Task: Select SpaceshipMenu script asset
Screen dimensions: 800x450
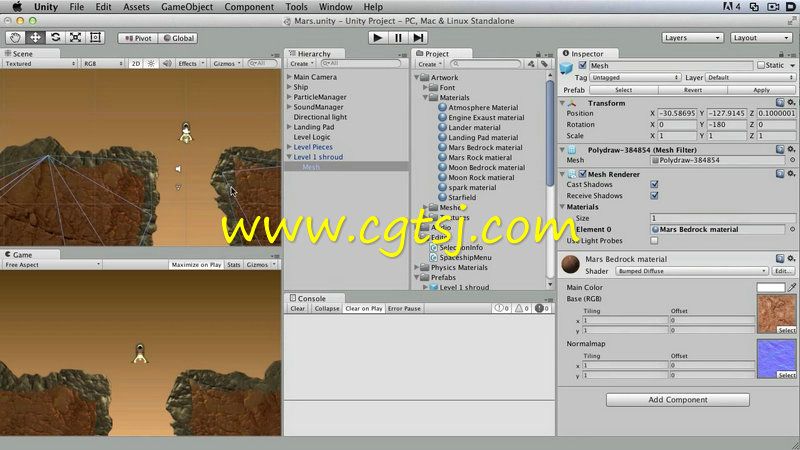Action: point(460,258)
